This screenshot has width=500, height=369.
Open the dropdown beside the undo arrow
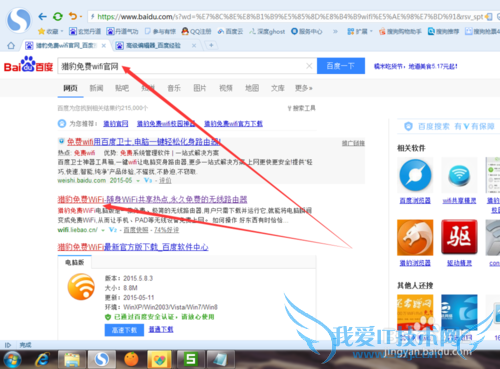81,17
